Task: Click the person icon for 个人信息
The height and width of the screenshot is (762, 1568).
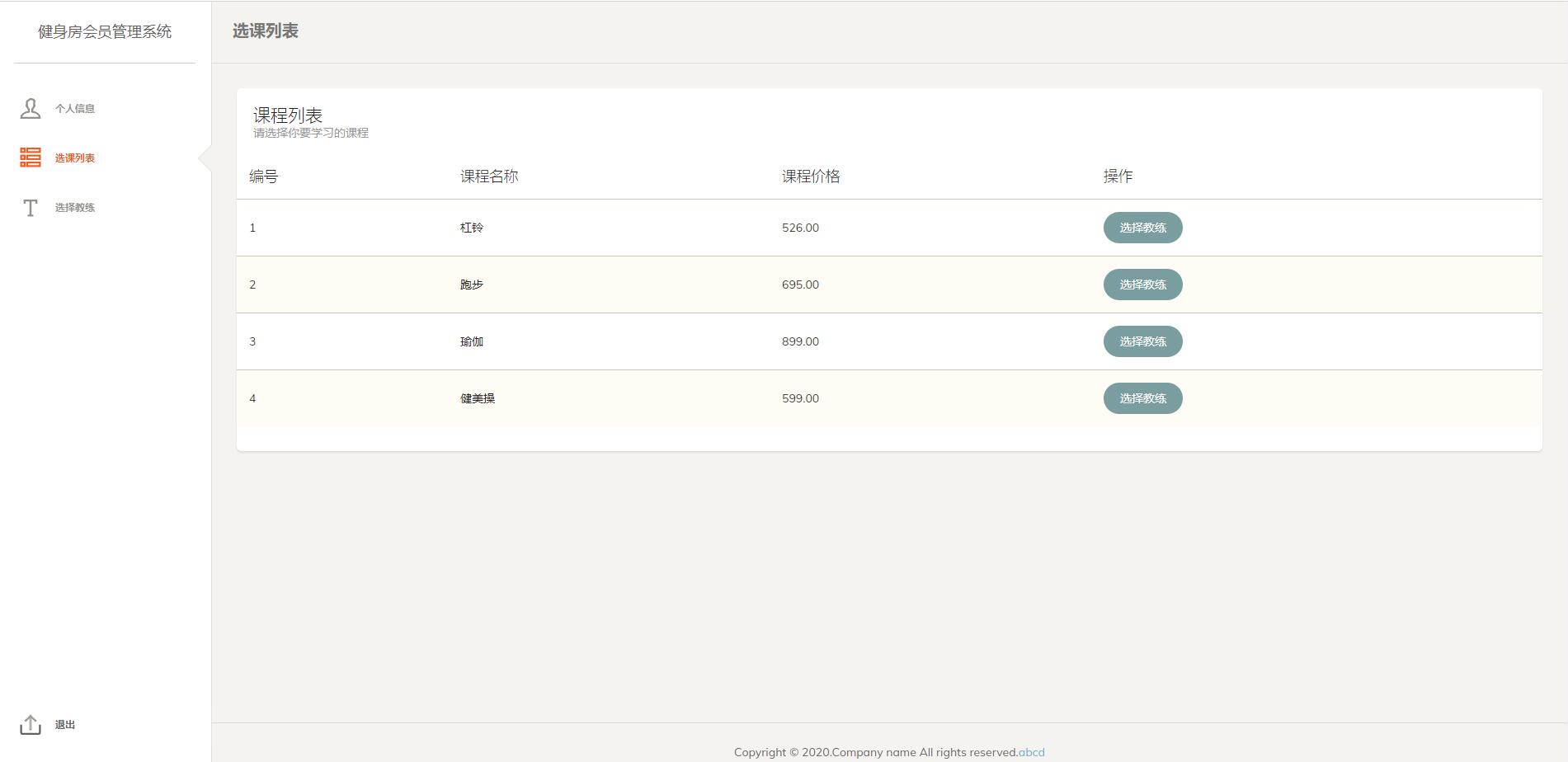Action: tap(31, 109)
